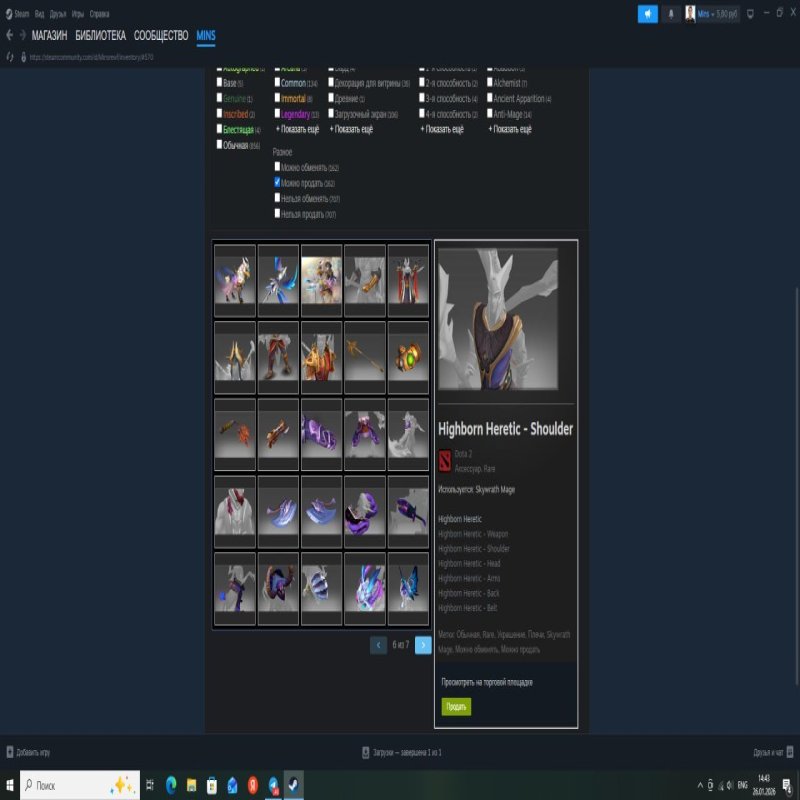
Task: Reload the page with refresh icon
Action: tap(10, 57)
